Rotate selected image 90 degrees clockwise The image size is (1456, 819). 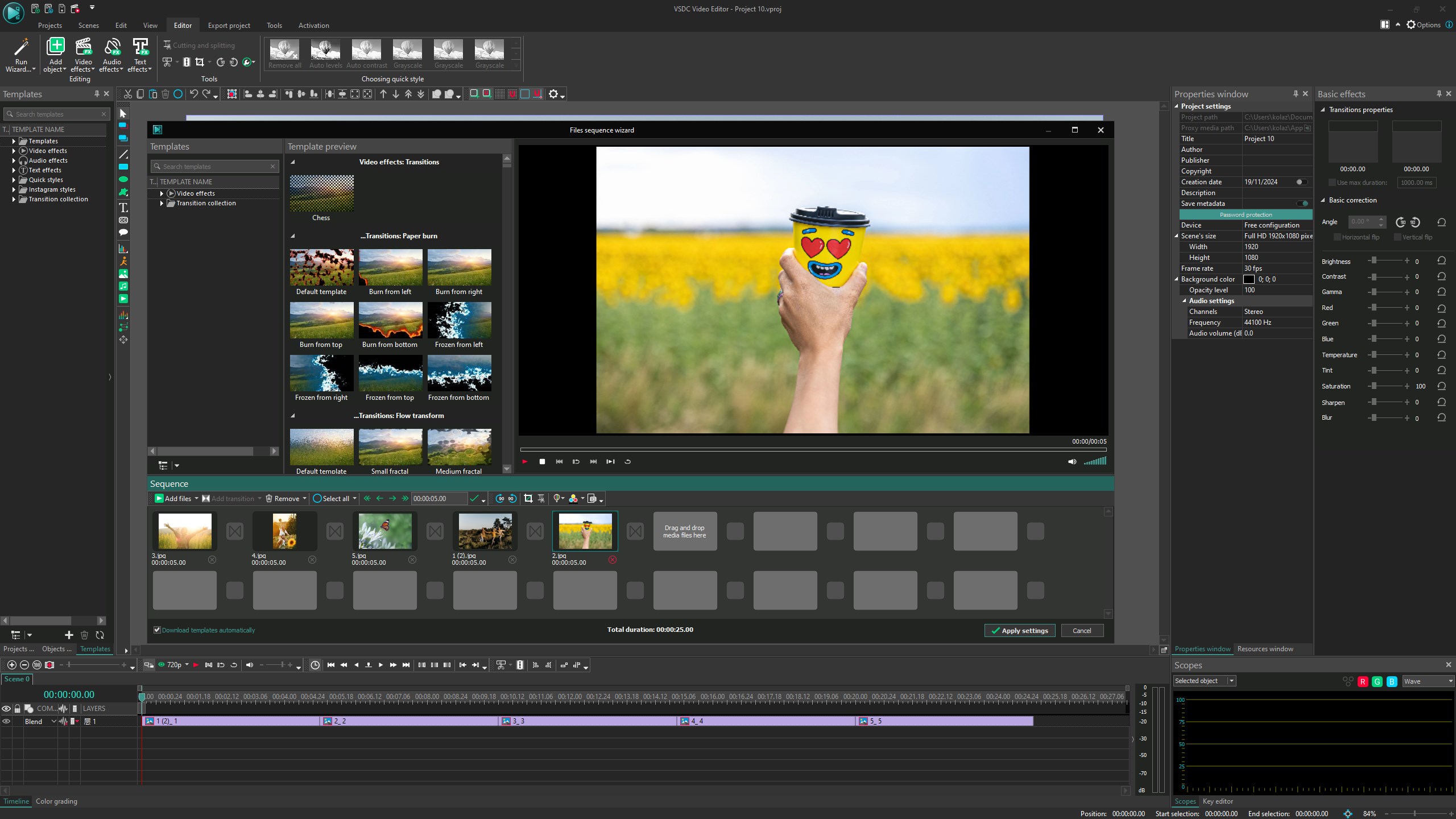pos(220,63)
